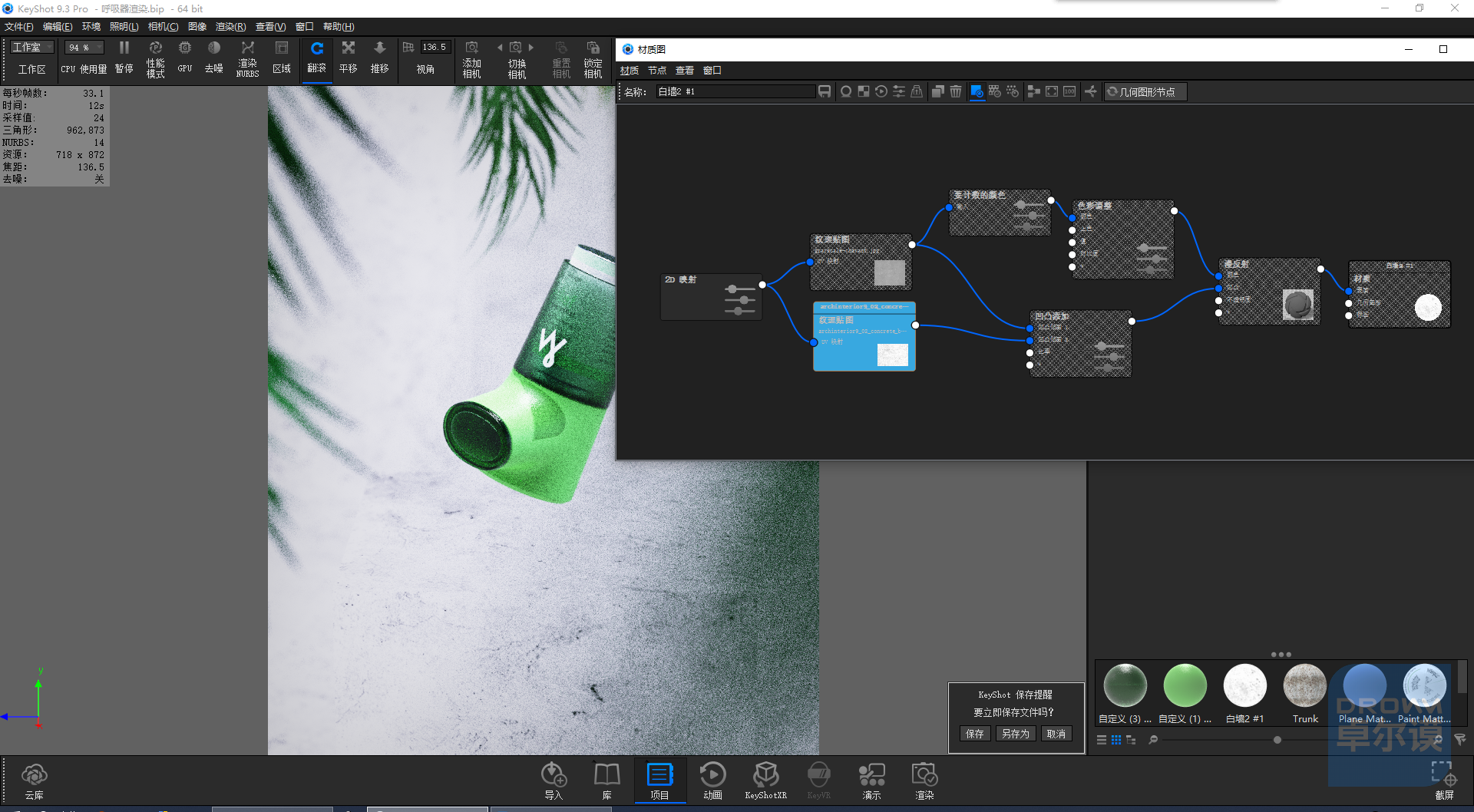Click the 视角 field showing 136.5
Viewport: 1474px width, 812px height.
point(435,48)
